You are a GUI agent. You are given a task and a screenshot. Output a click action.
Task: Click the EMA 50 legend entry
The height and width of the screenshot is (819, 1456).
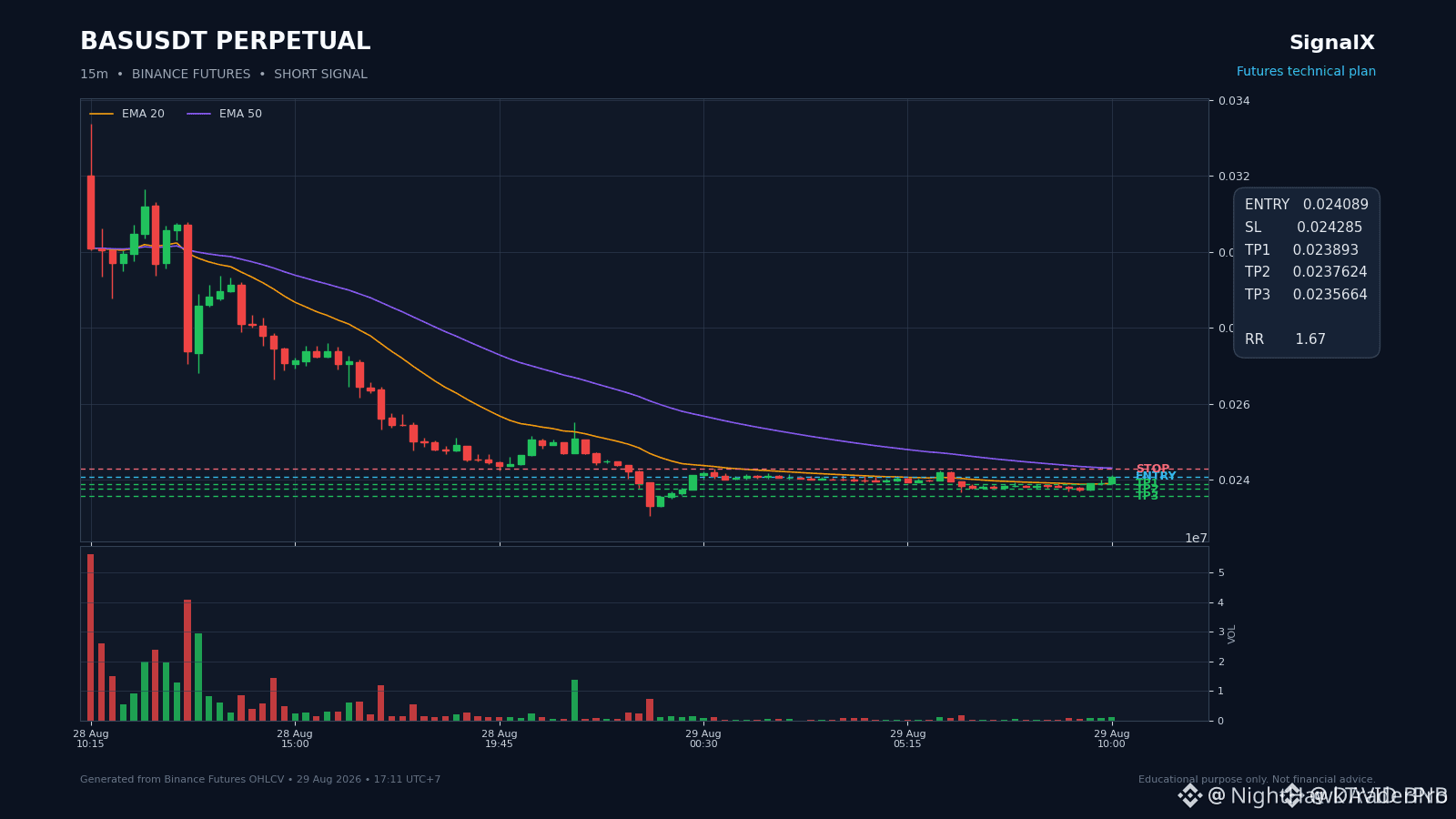click(225, 114)
